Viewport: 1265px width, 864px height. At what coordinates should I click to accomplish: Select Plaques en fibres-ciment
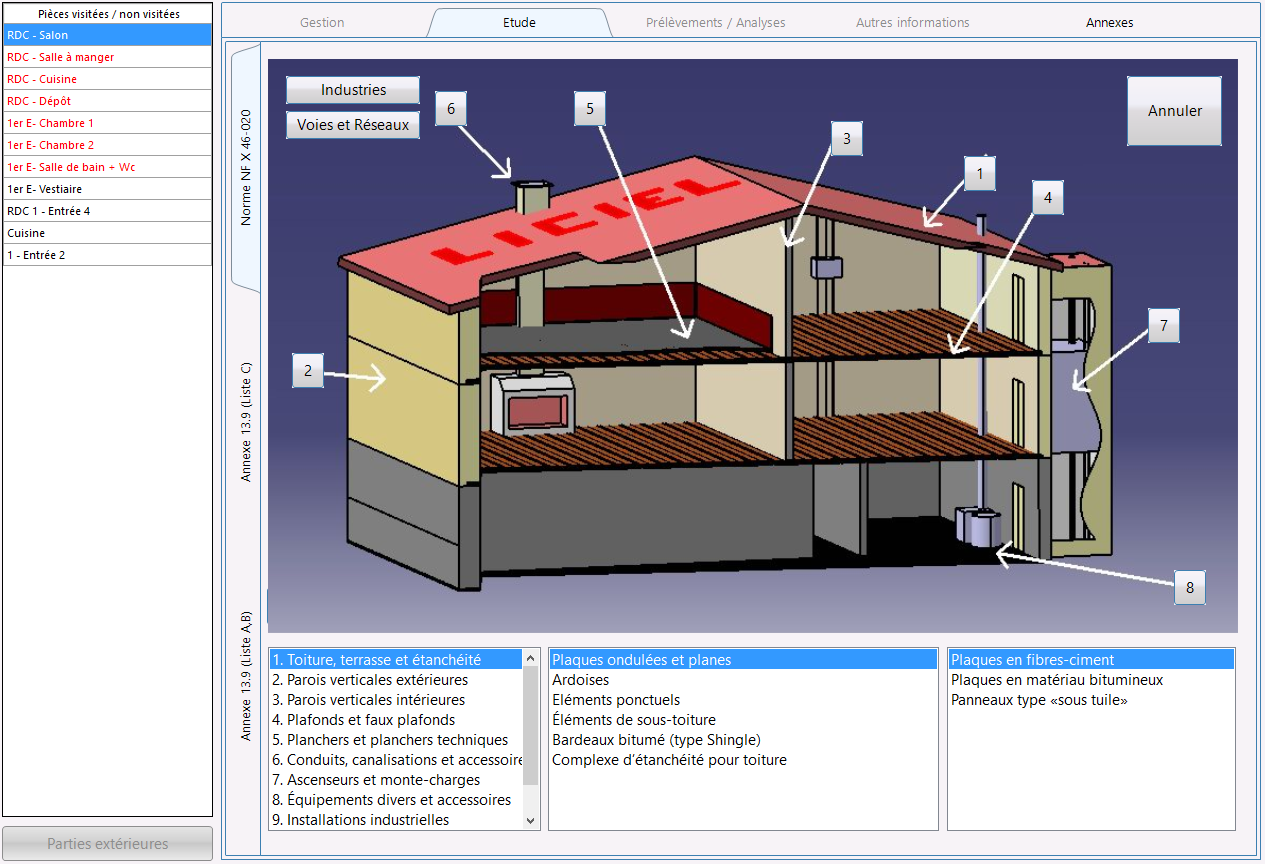[1091, 660]
